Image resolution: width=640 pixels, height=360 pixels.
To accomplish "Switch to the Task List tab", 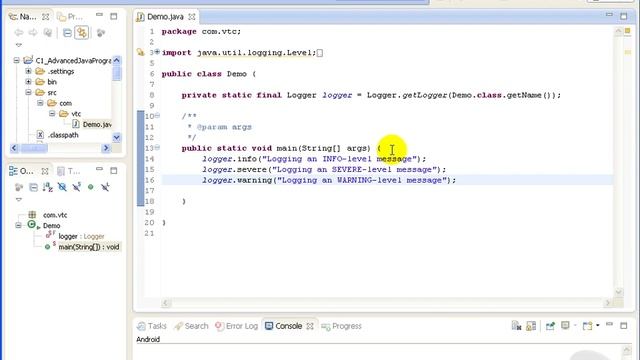I will (69, 171).
